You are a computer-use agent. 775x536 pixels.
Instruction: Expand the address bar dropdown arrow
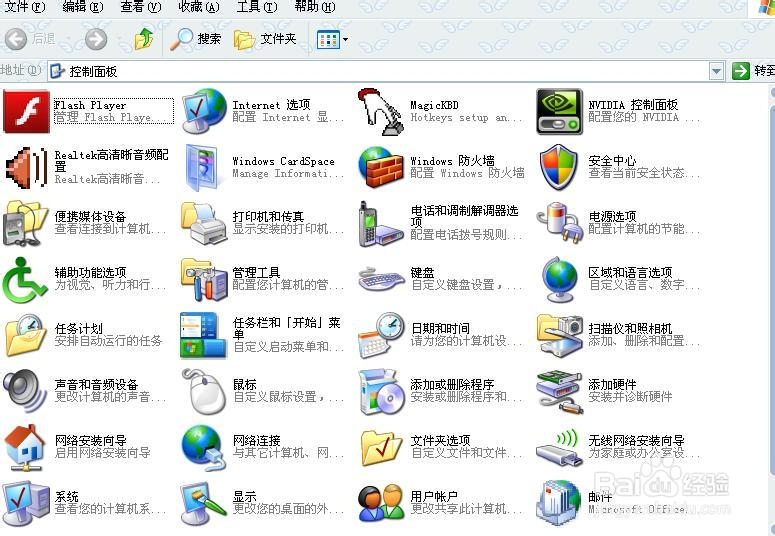[716, 71]
